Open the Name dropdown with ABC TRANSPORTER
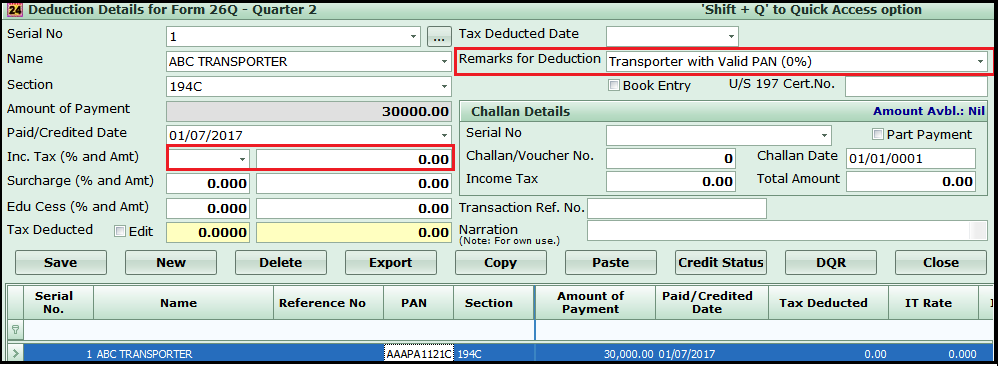Image resolution: width=998 pixels, height=366 pixels. pyautogui.click(x=444, y=62)
